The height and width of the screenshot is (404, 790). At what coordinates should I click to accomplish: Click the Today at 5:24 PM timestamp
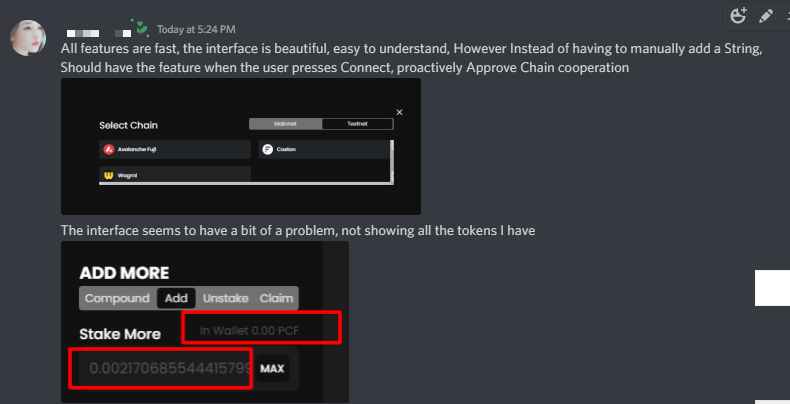coord(196,29)
